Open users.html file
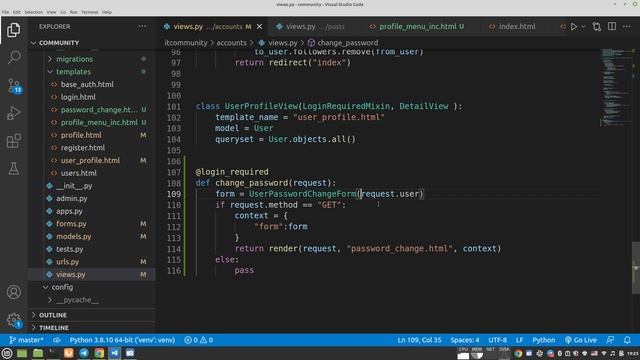This screenshot has width=640, height=360. [x=92, y=173]
